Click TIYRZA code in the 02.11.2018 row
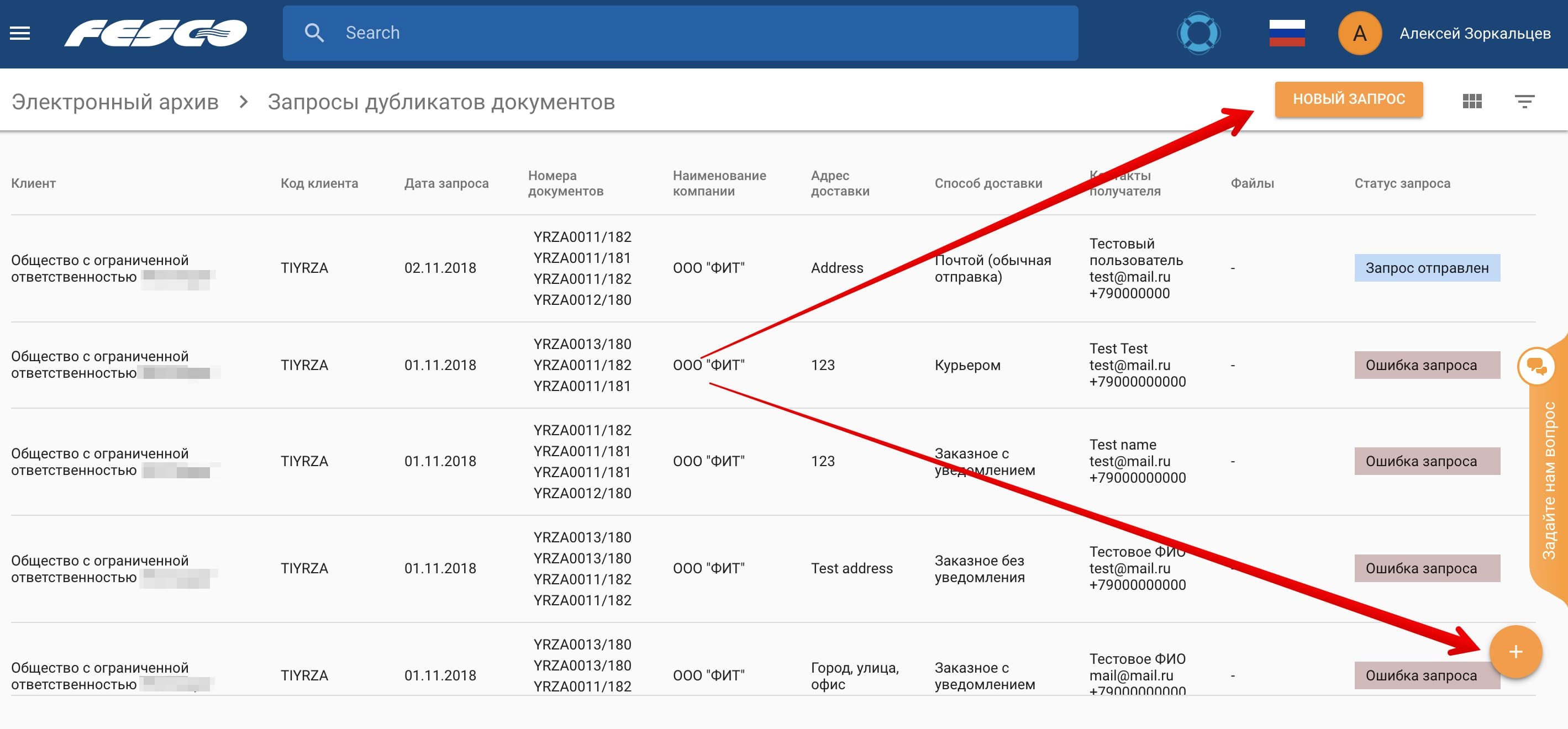Screen dimensions: 1568x729 coord(304,268)
